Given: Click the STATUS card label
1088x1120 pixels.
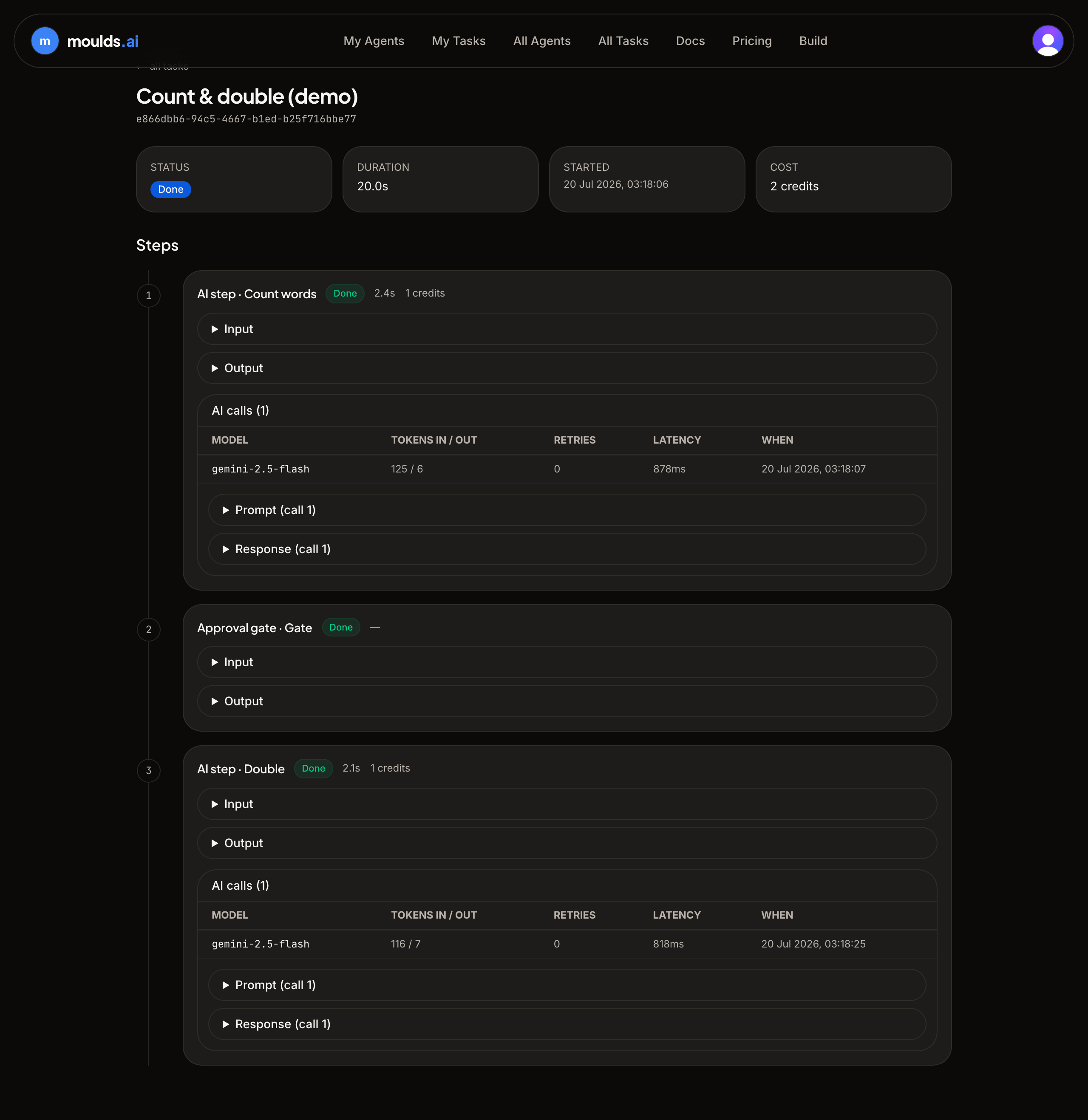Looking at the screenshot, I should click(170, 167).
